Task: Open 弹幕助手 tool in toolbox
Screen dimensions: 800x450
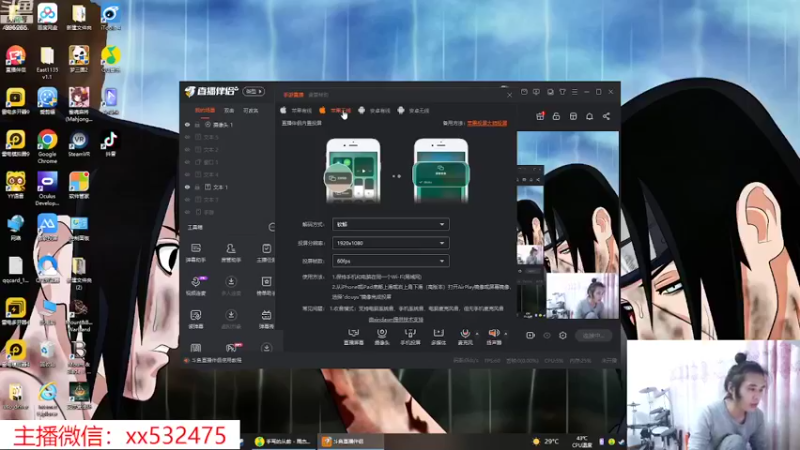Action: 196,253
